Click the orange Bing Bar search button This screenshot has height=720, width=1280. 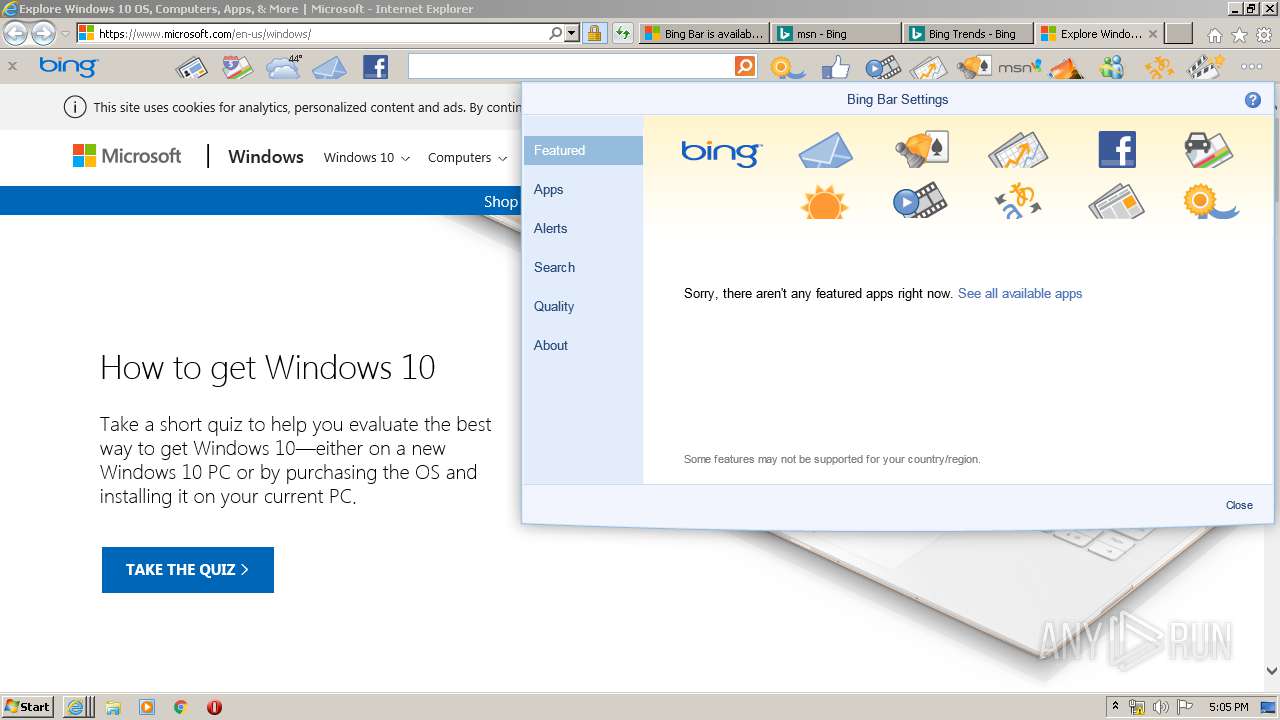pyautogui.click(x=745, y=66)
